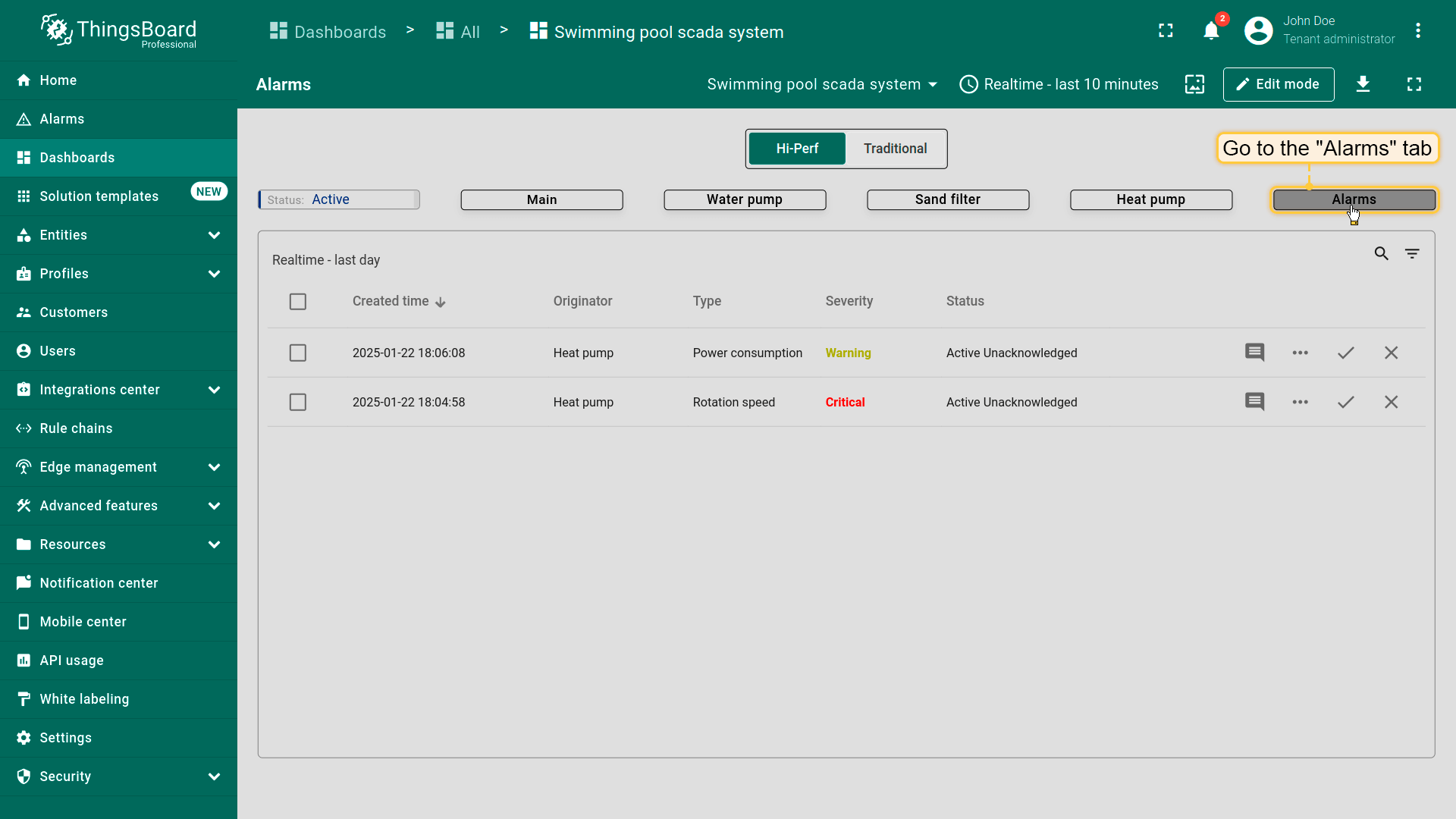Click the alarm table search icon
This screenshot has height=819, width=1456.
coord(1381,254)
